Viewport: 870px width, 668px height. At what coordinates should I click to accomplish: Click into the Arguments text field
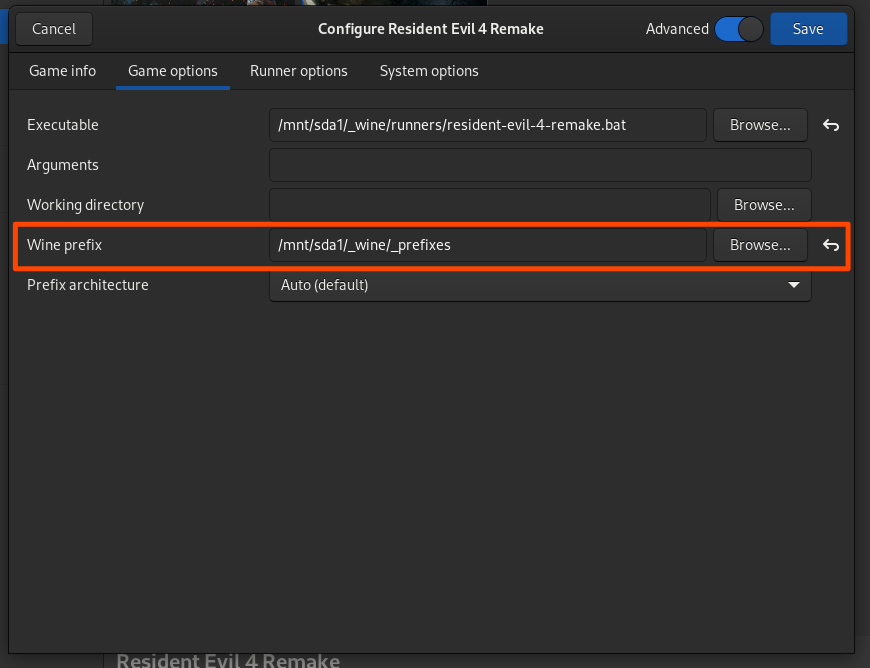pyautogui.click(x=540, y=165)
